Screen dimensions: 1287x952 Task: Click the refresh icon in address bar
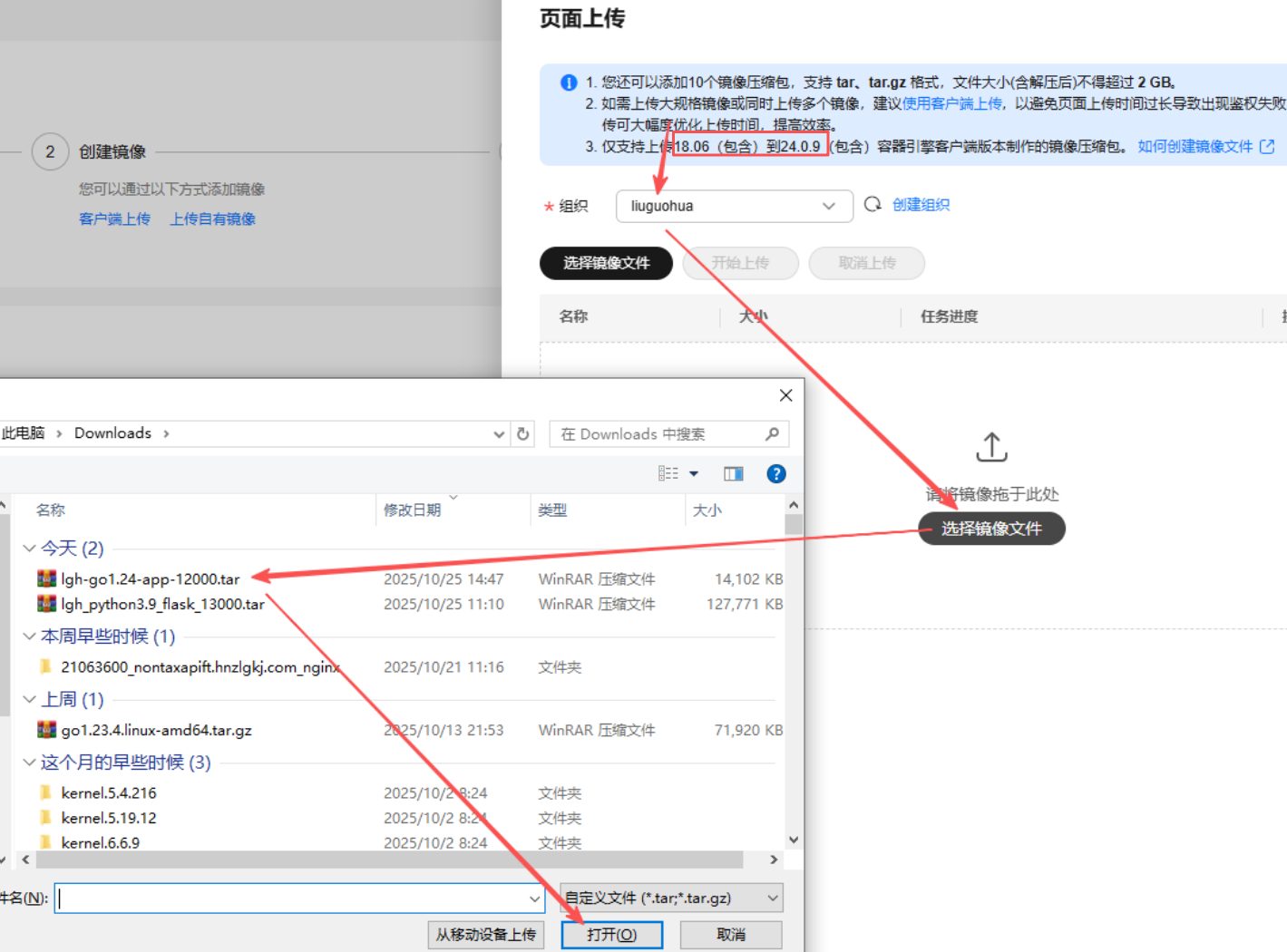click(x=523, y=434)
